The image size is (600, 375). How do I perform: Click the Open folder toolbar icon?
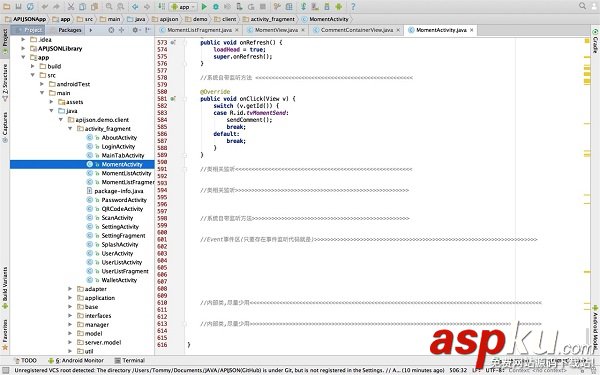7,7
